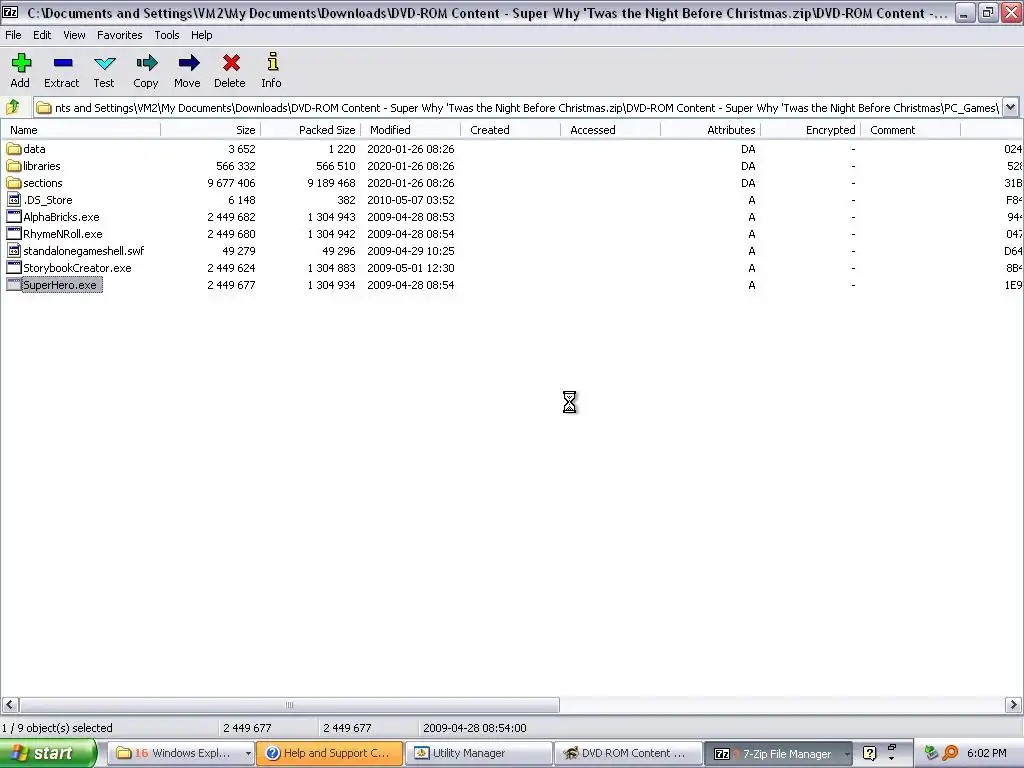
Task: Switch to Utility Manager taskbar button
Action: tap(479, 754)
